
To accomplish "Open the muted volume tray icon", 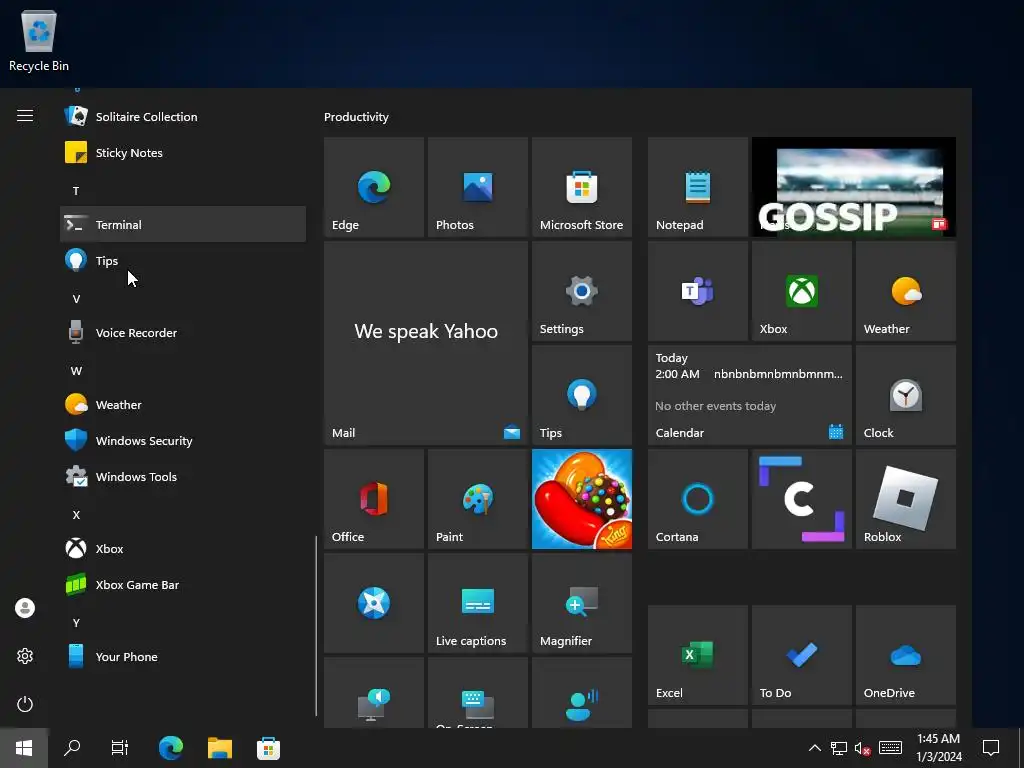I will (x=863, y=748).
